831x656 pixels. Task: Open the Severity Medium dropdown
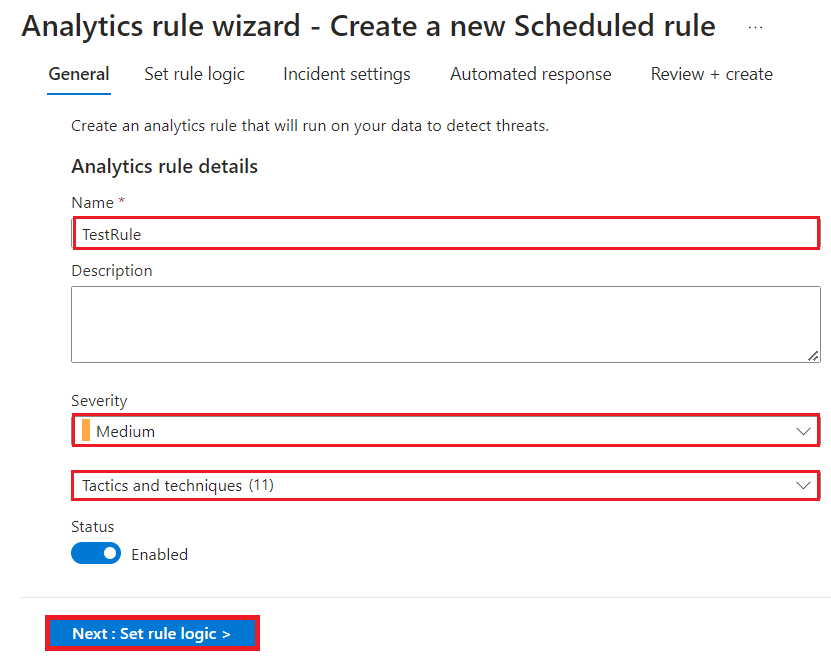pyautogui.click(x=445, y=431)
